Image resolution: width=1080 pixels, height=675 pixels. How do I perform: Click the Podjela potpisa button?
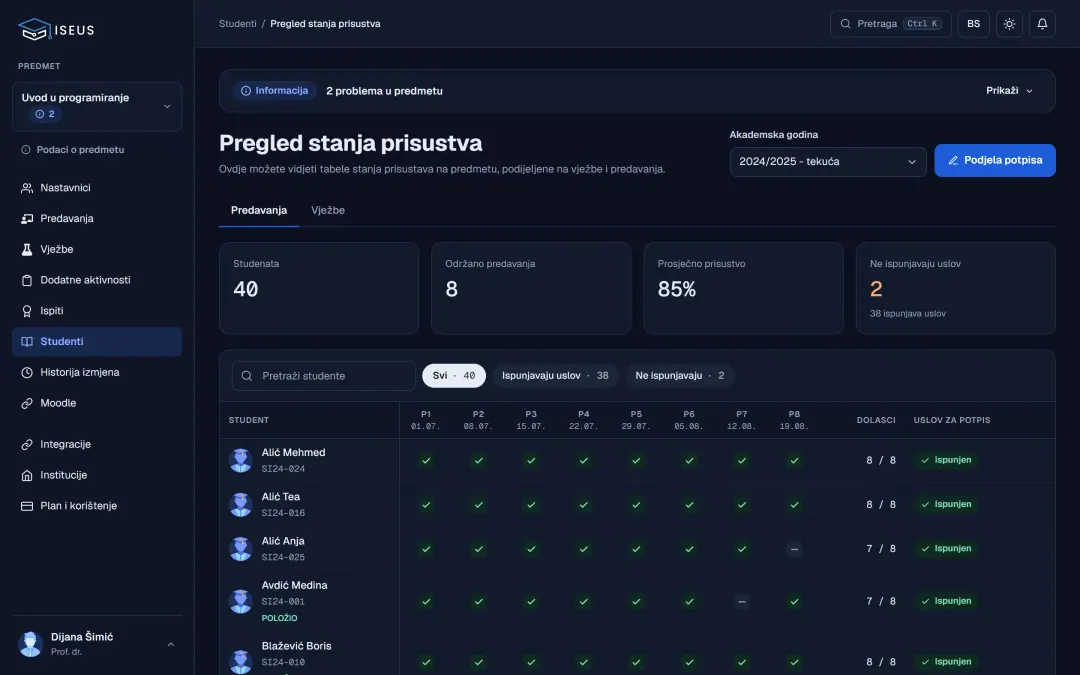[995, 160]
